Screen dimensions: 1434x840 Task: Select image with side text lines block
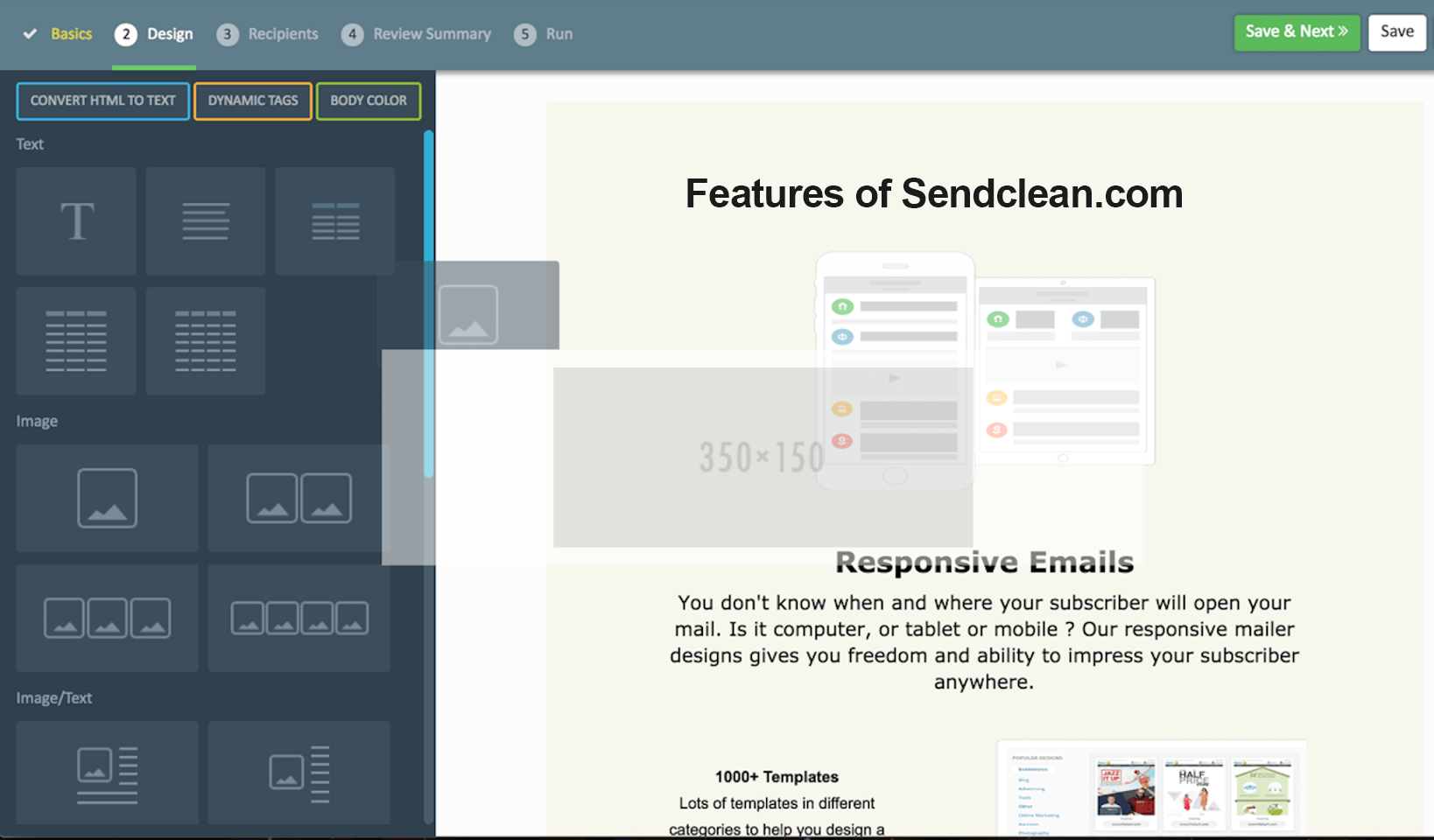299,773
